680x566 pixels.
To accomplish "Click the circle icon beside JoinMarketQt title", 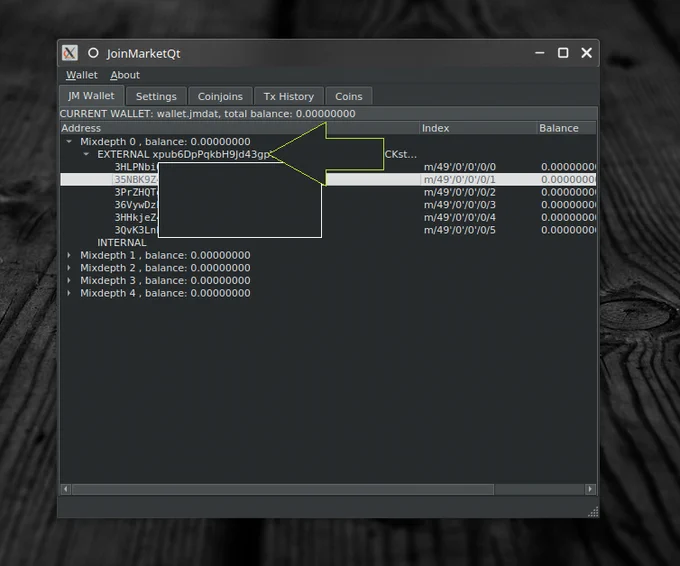I will coord(93,53).
